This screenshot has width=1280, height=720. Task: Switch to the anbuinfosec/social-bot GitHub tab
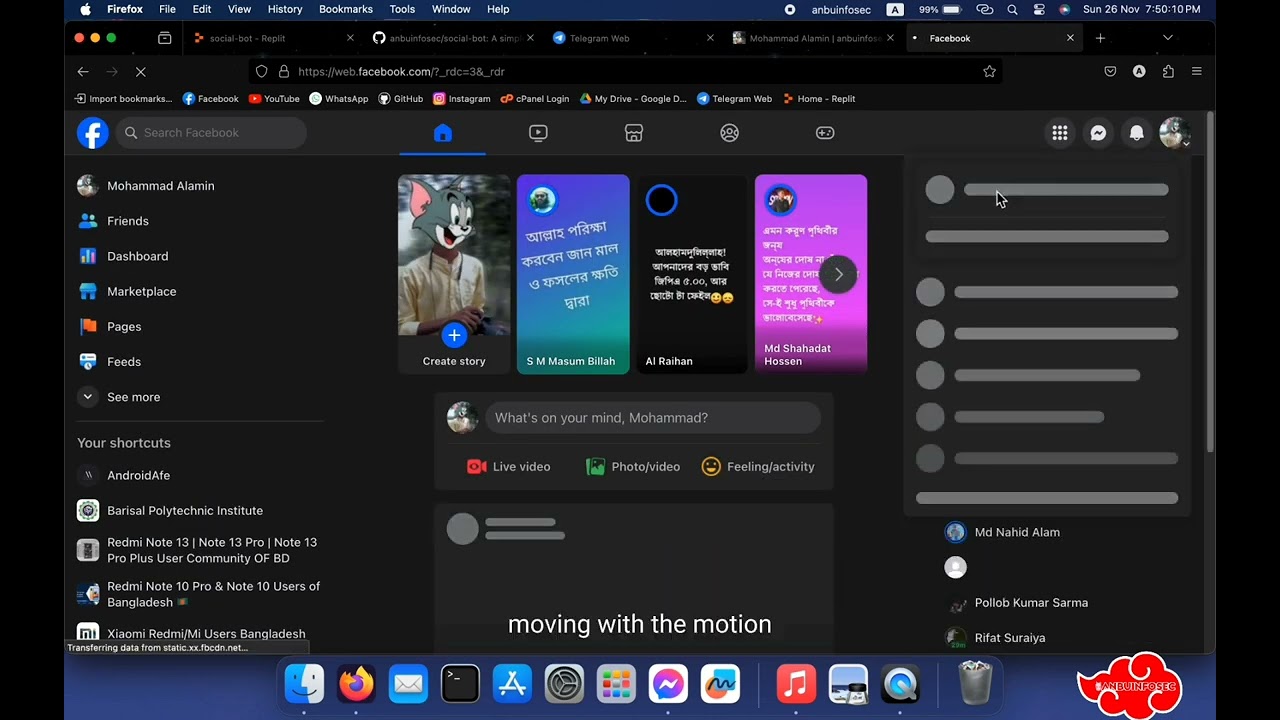pos(452,38)
